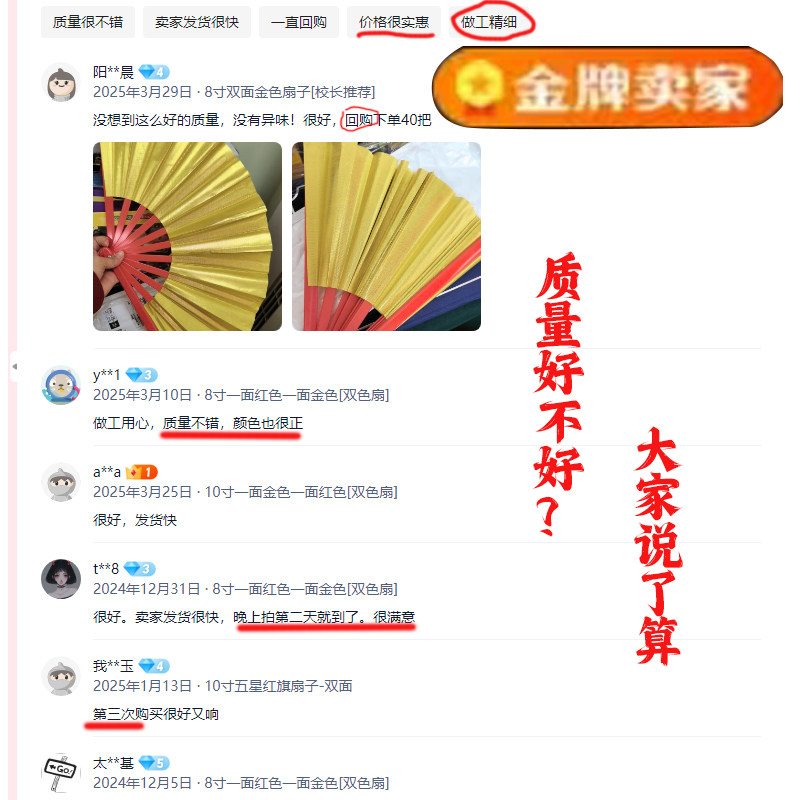The height and width of the screenshot is (800, 800).
Task: Click diamond level 4 badge beside 阳**晨
Action: tap(154, 72)
